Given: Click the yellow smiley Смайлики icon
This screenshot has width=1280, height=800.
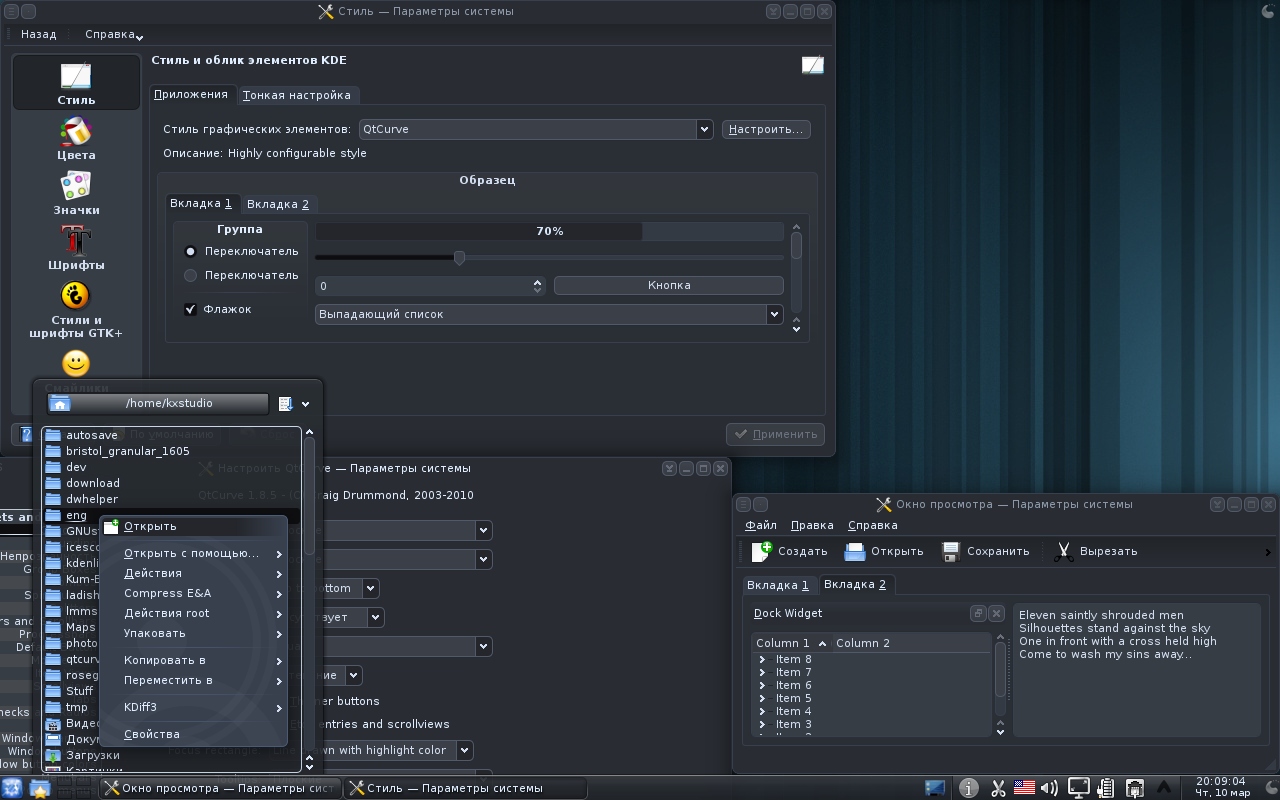Looking at the screenshot, I should [76, 363].
